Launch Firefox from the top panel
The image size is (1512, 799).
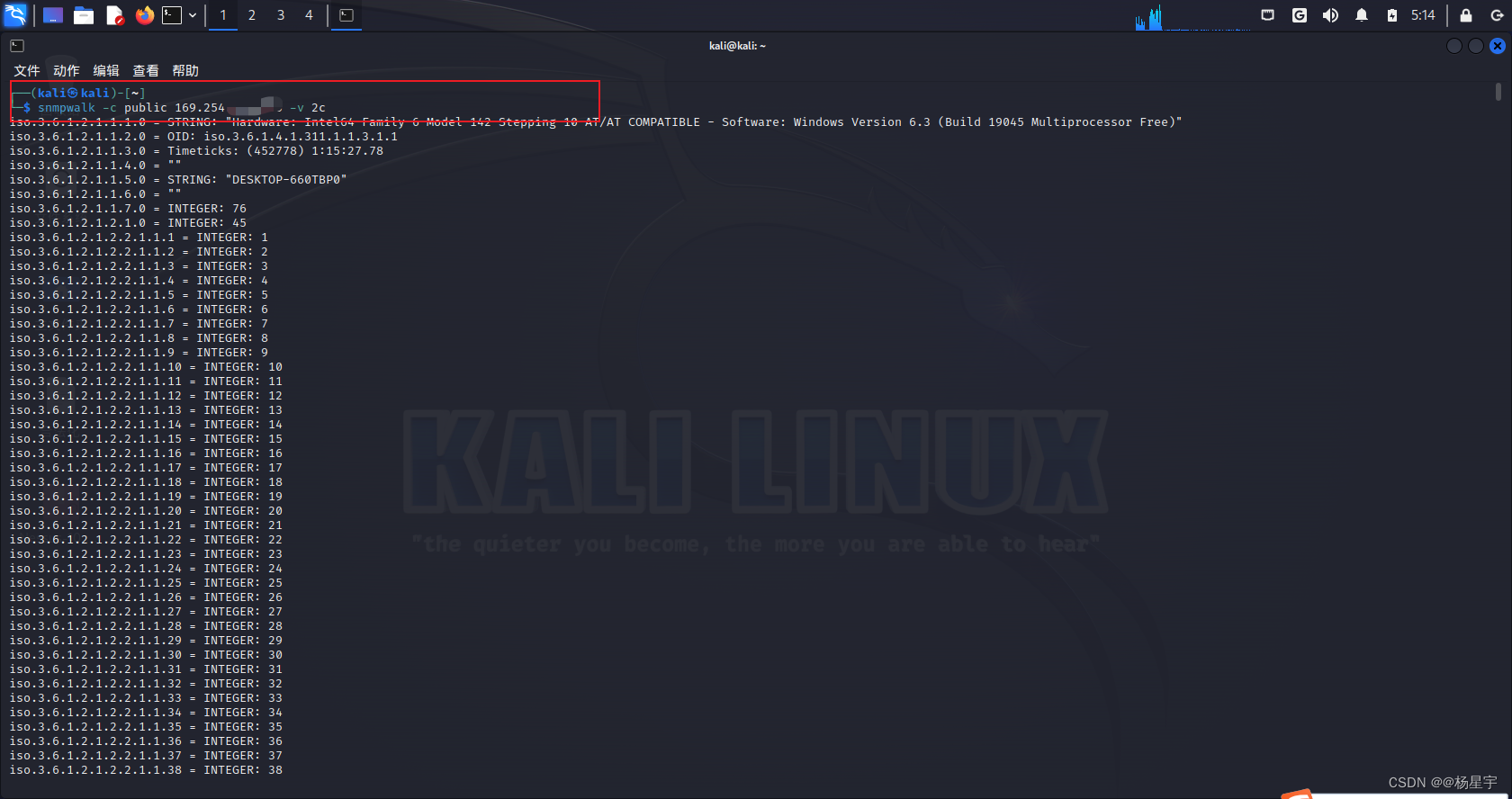click(145, 15)
